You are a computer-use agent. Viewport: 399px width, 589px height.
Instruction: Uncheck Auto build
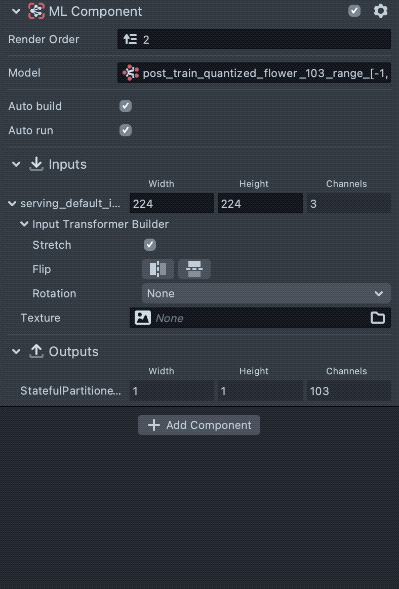(x=125, y=106)
